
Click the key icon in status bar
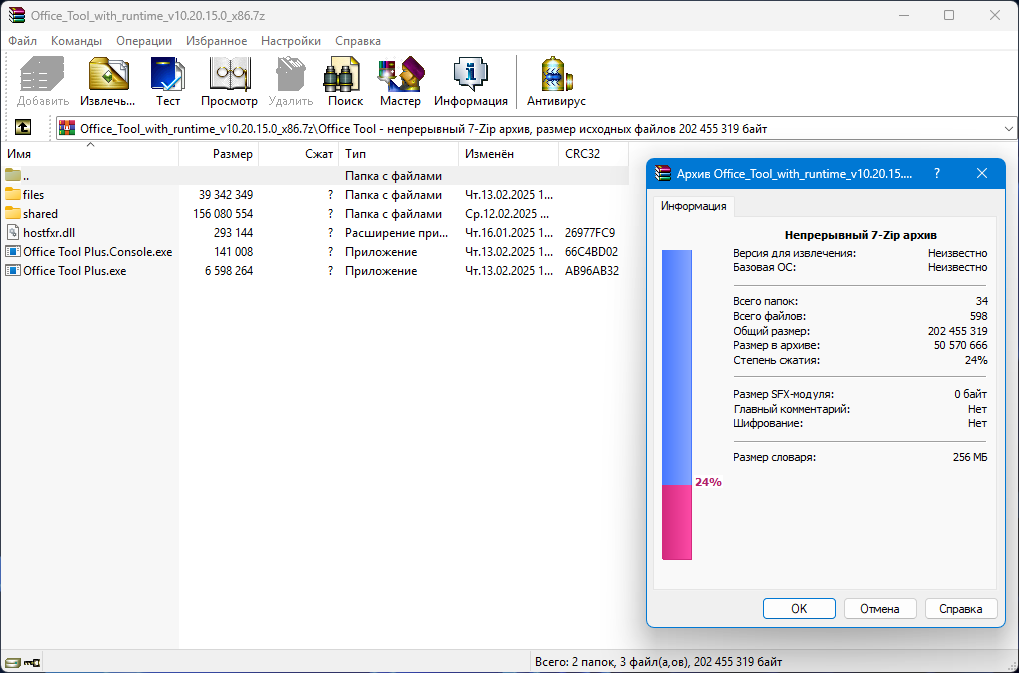tap(32, 663)
